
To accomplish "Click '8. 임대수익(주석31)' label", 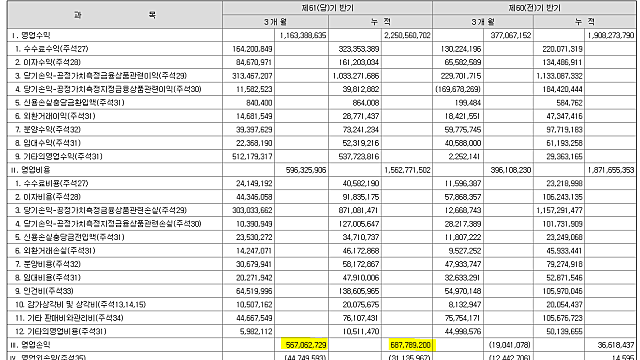I will coord(48,143).
